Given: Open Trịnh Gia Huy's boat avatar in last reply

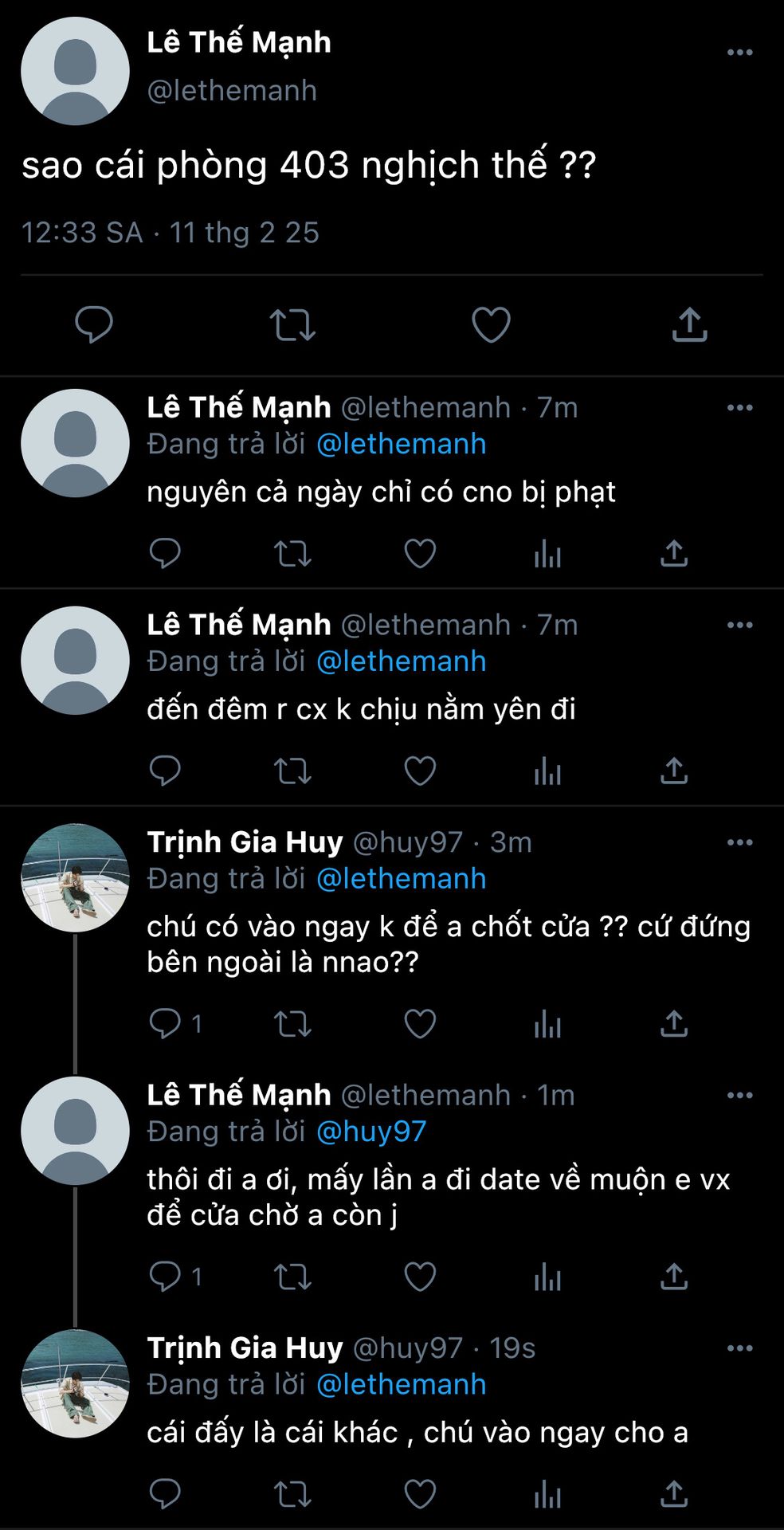Looking at the screenshot, I should tap(75, 1383).
